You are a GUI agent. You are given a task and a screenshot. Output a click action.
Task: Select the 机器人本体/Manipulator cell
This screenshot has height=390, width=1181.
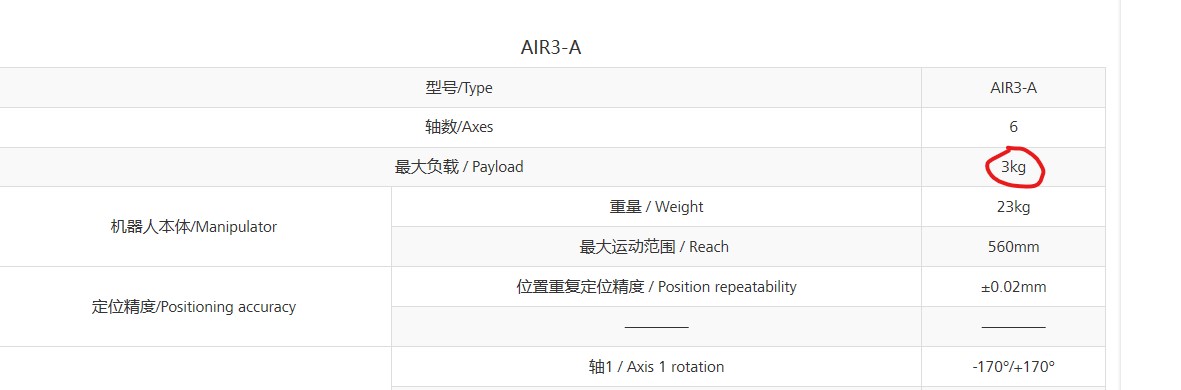point(194,227)
